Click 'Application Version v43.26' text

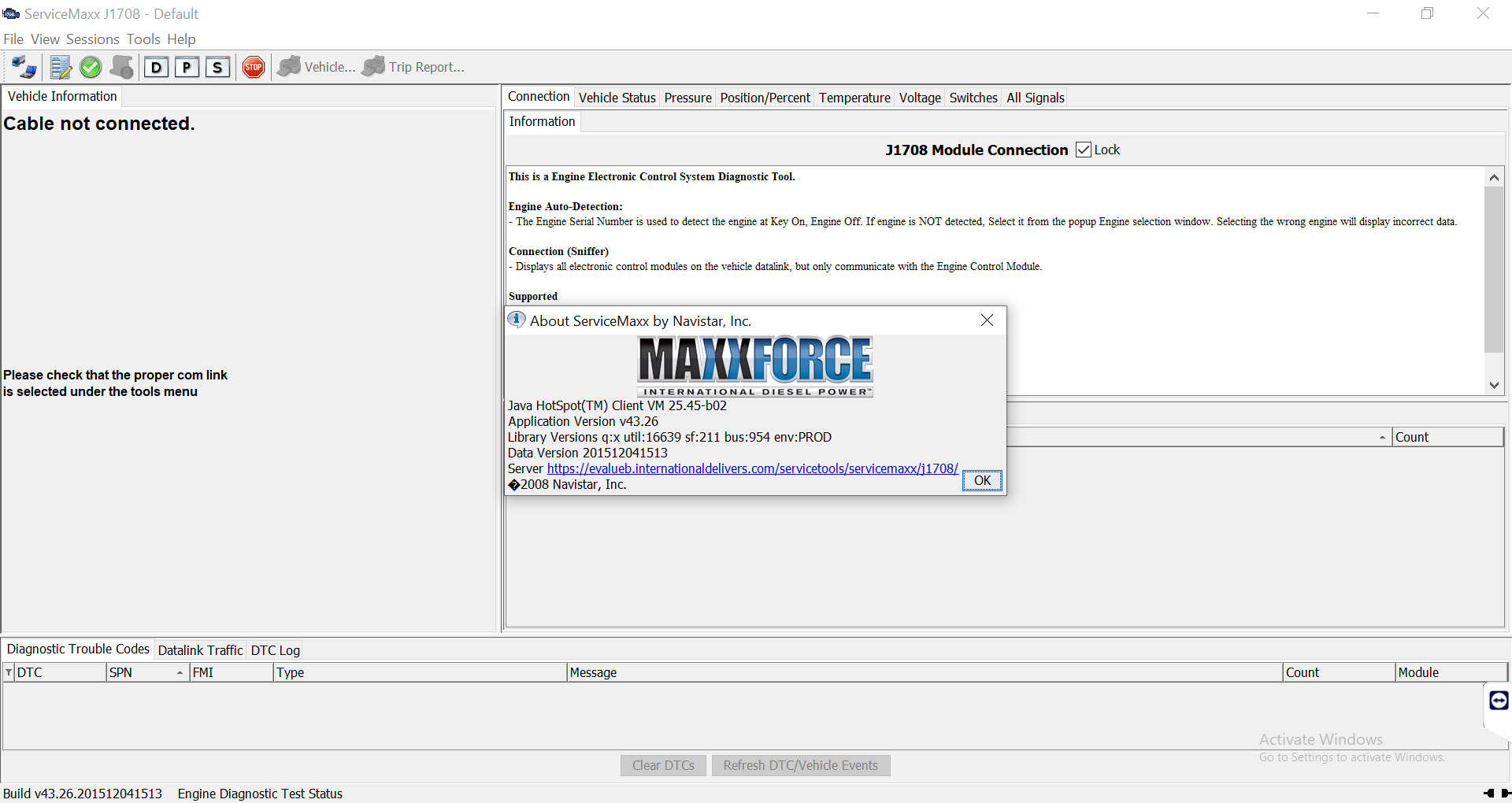(x=583, y=421)
